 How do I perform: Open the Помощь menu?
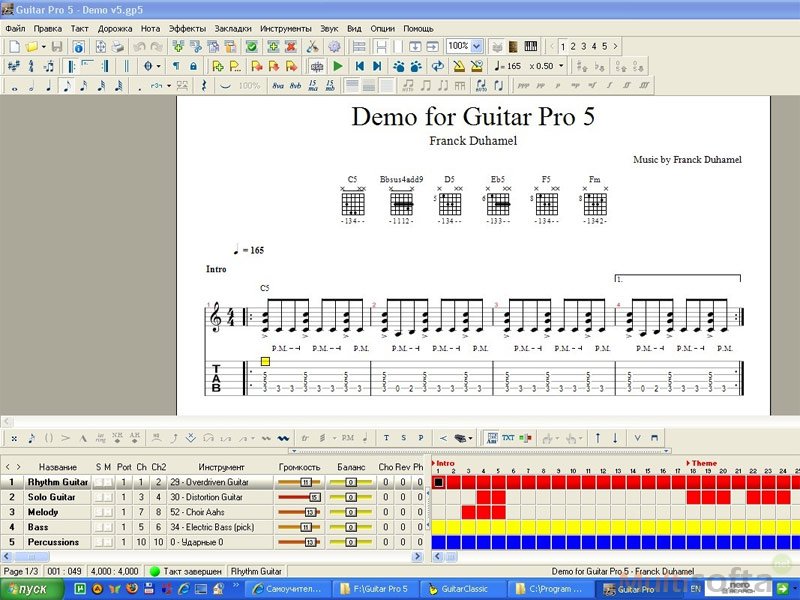click(418, 29)
